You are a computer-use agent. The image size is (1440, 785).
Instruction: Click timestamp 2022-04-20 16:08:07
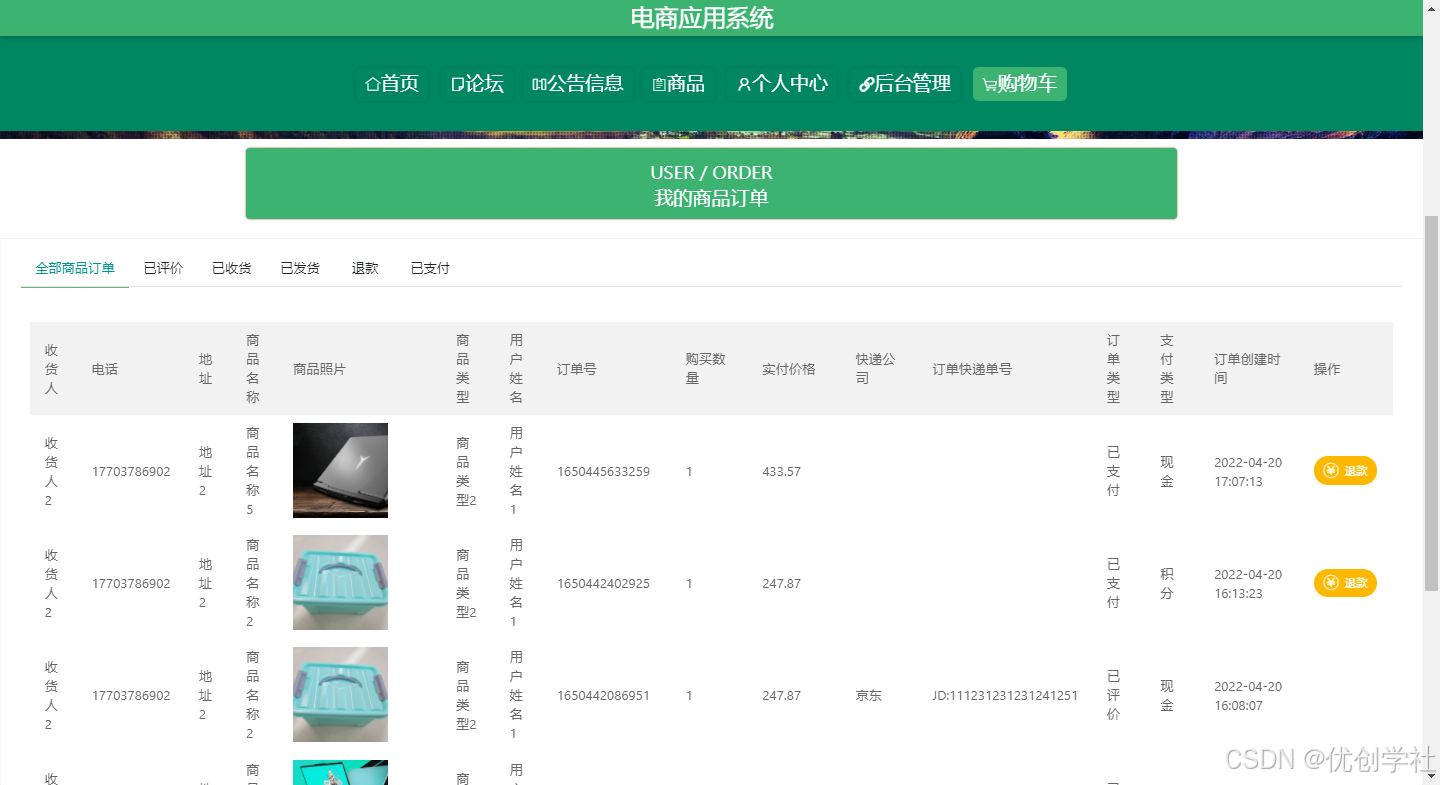(x=1248, y=696)
